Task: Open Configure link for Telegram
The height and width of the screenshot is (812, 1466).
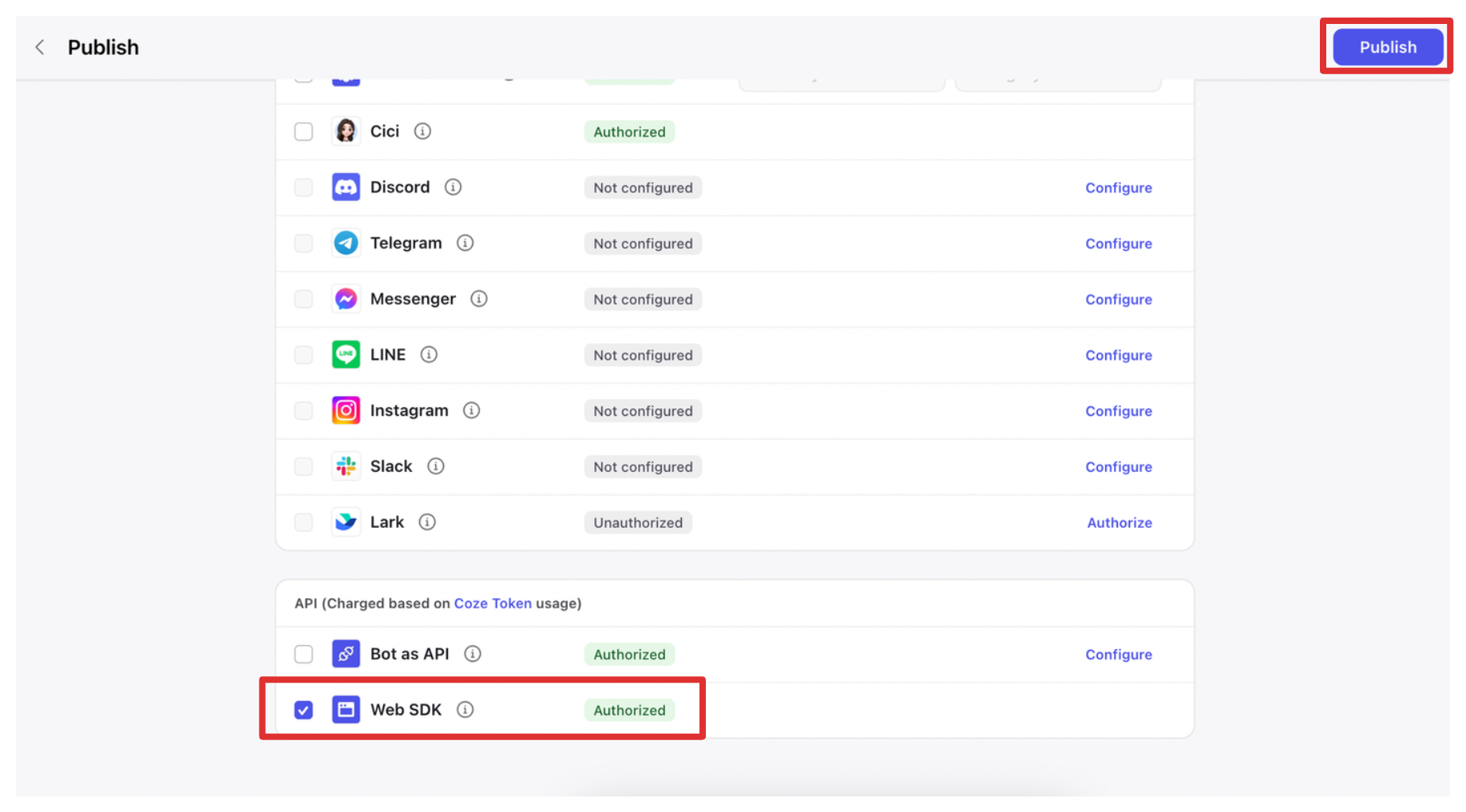Action: [1118, 244]
